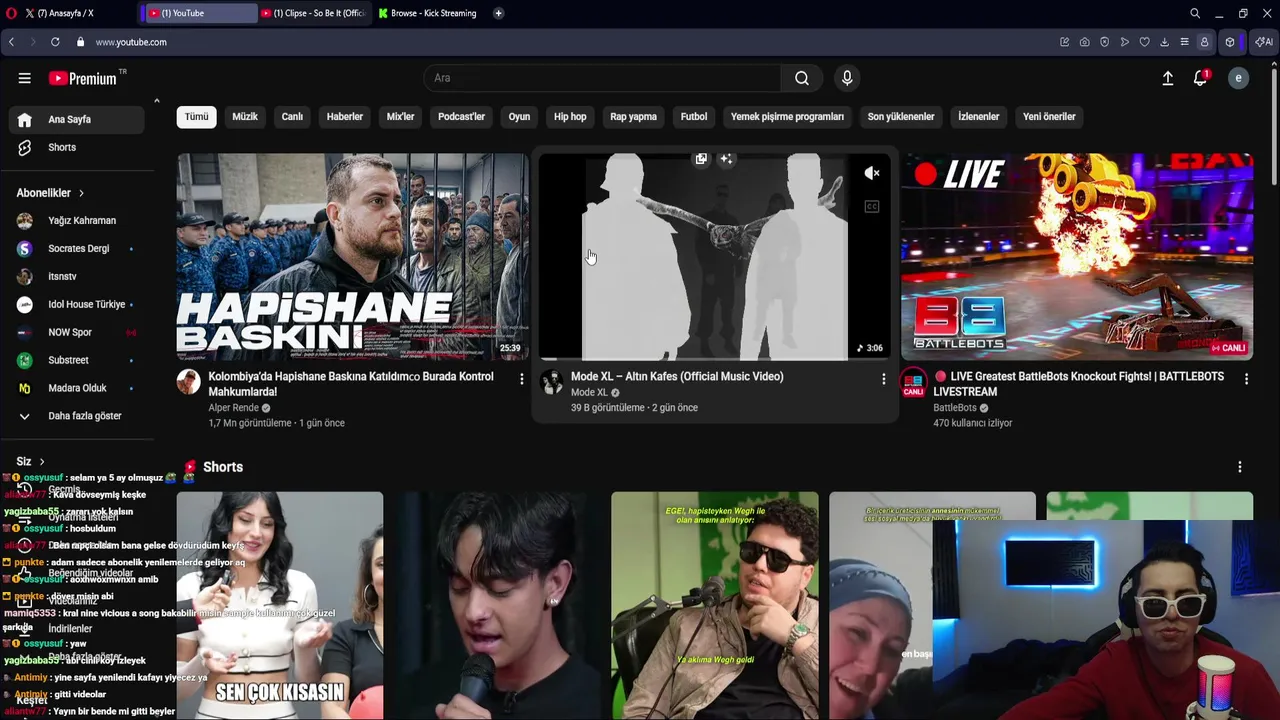1280x720 pixels.
Task: Select the Son yüklenenler chip
Action: point(901,117)
